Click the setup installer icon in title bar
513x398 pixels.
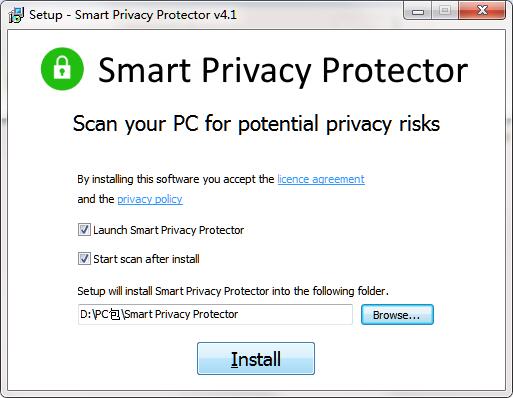[x=16, y=15]
